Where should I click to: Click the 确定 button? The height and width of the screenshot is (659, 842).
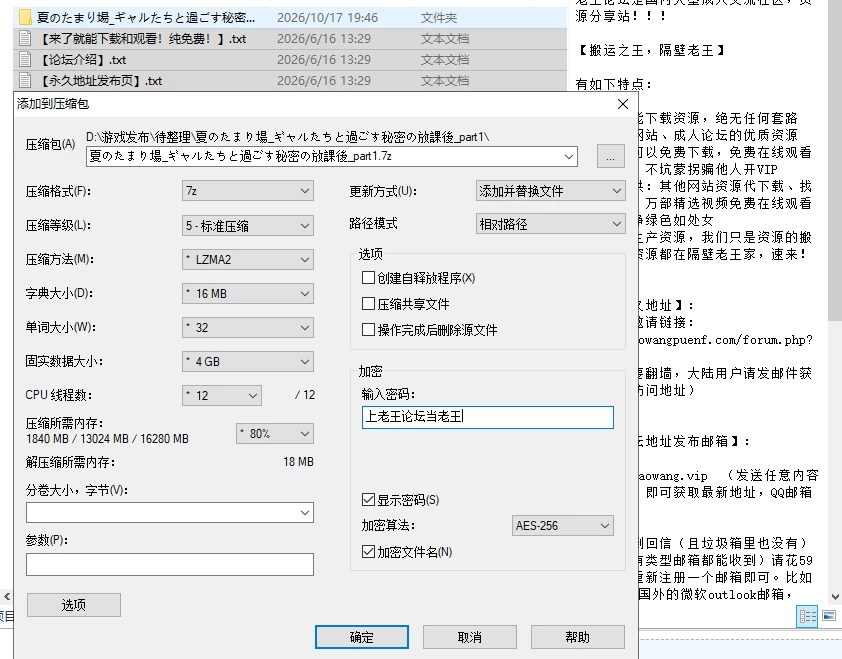361,637
